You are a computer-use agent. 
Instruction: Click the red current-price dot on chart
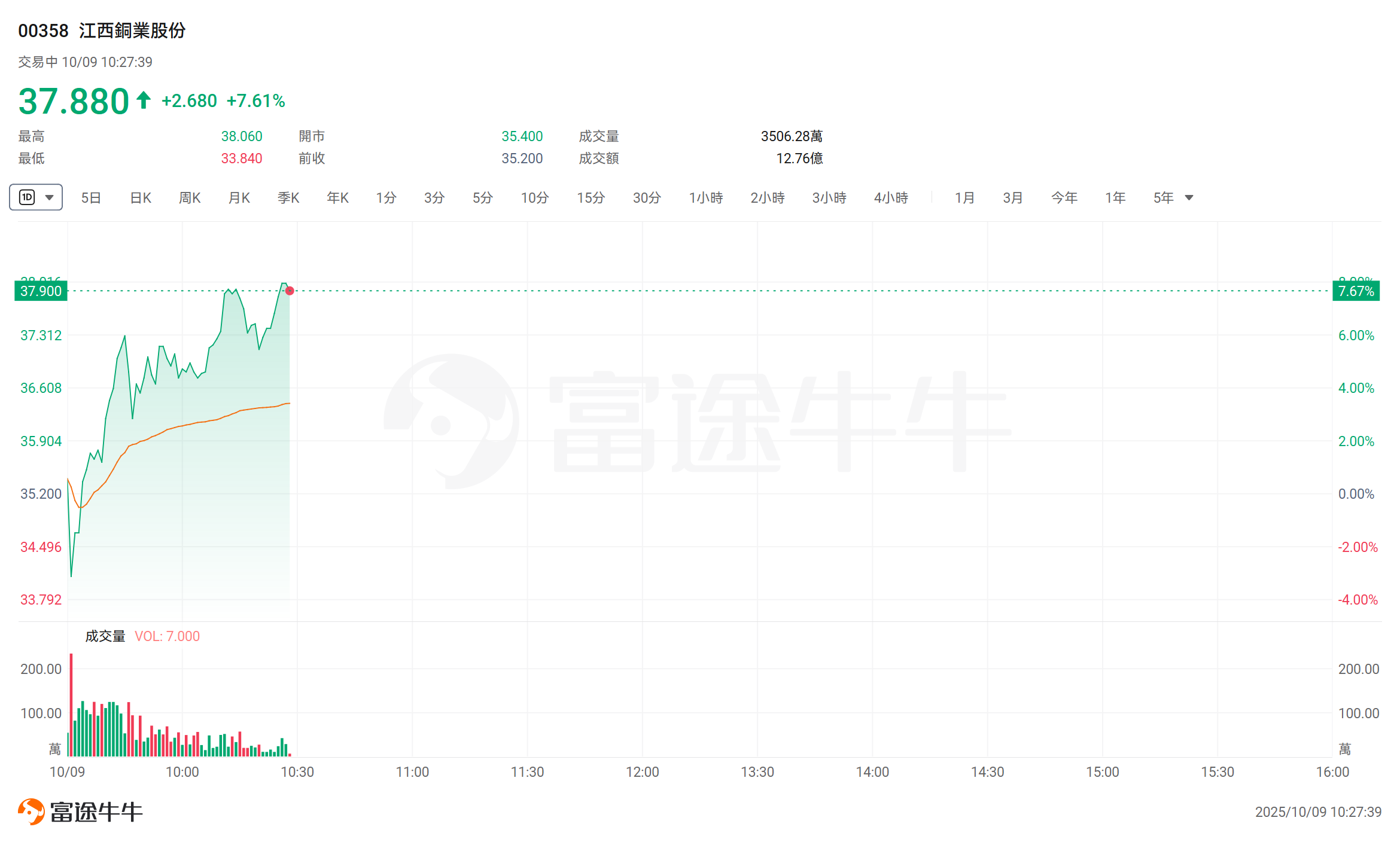pyautogui.click(x=290, y=291)
